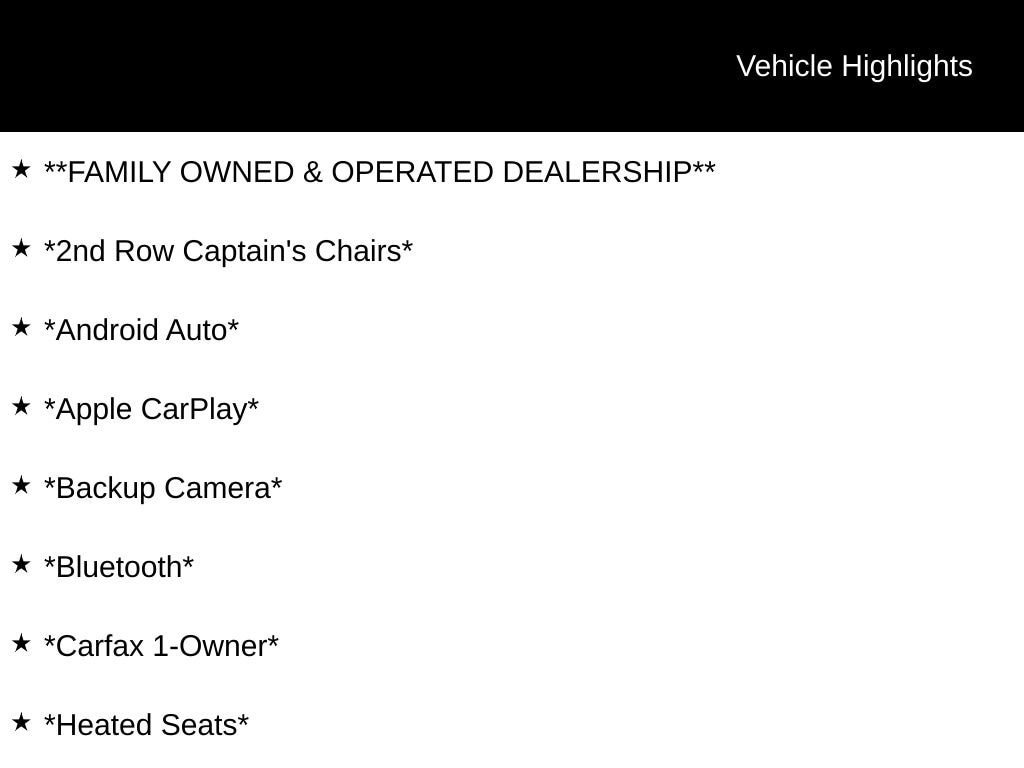The height and width of the screenshot is (768, 1024).
Task: Click the star icon next to Bluetooth
Action: [x=21, y=565]
